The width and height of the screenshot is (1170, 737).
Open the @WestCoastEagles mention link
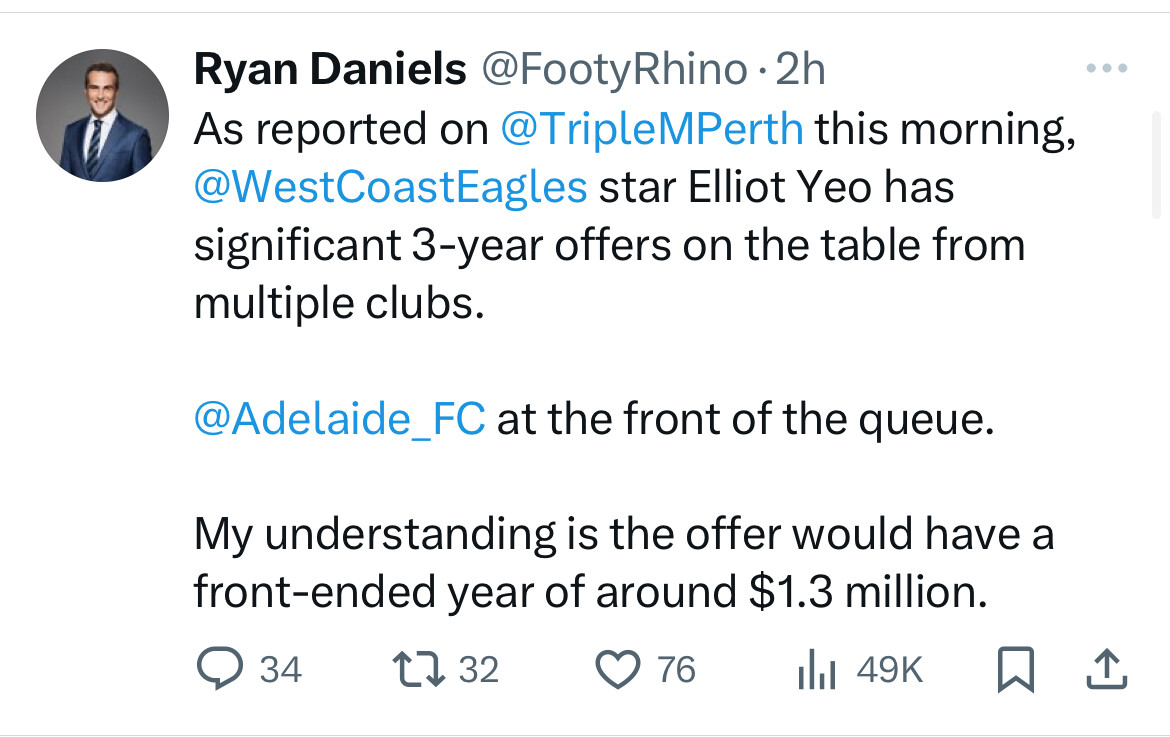coord(390,186)
